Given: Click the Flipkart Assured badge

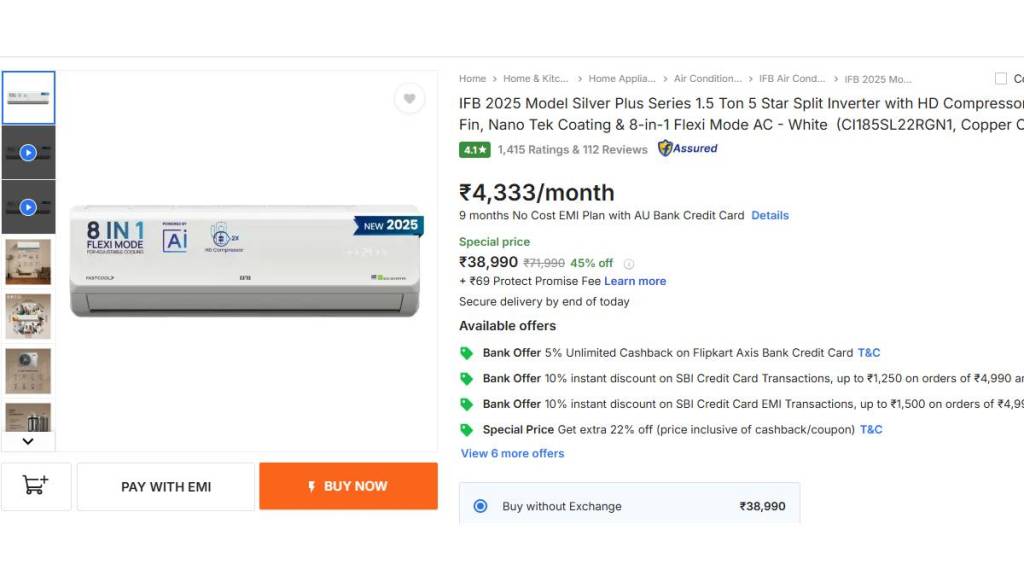Looking at the screenshot, I should pyautogui.click(x=688, y=149).
